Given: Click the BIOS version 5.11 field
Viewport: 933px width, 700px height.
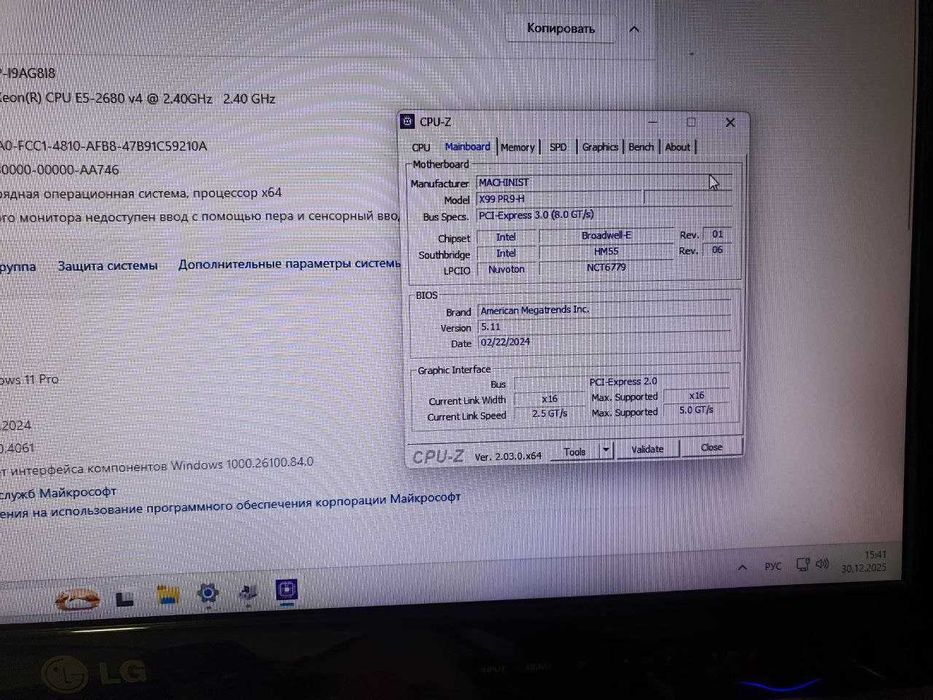Looking at the screenshot, I should coord(605,326).
